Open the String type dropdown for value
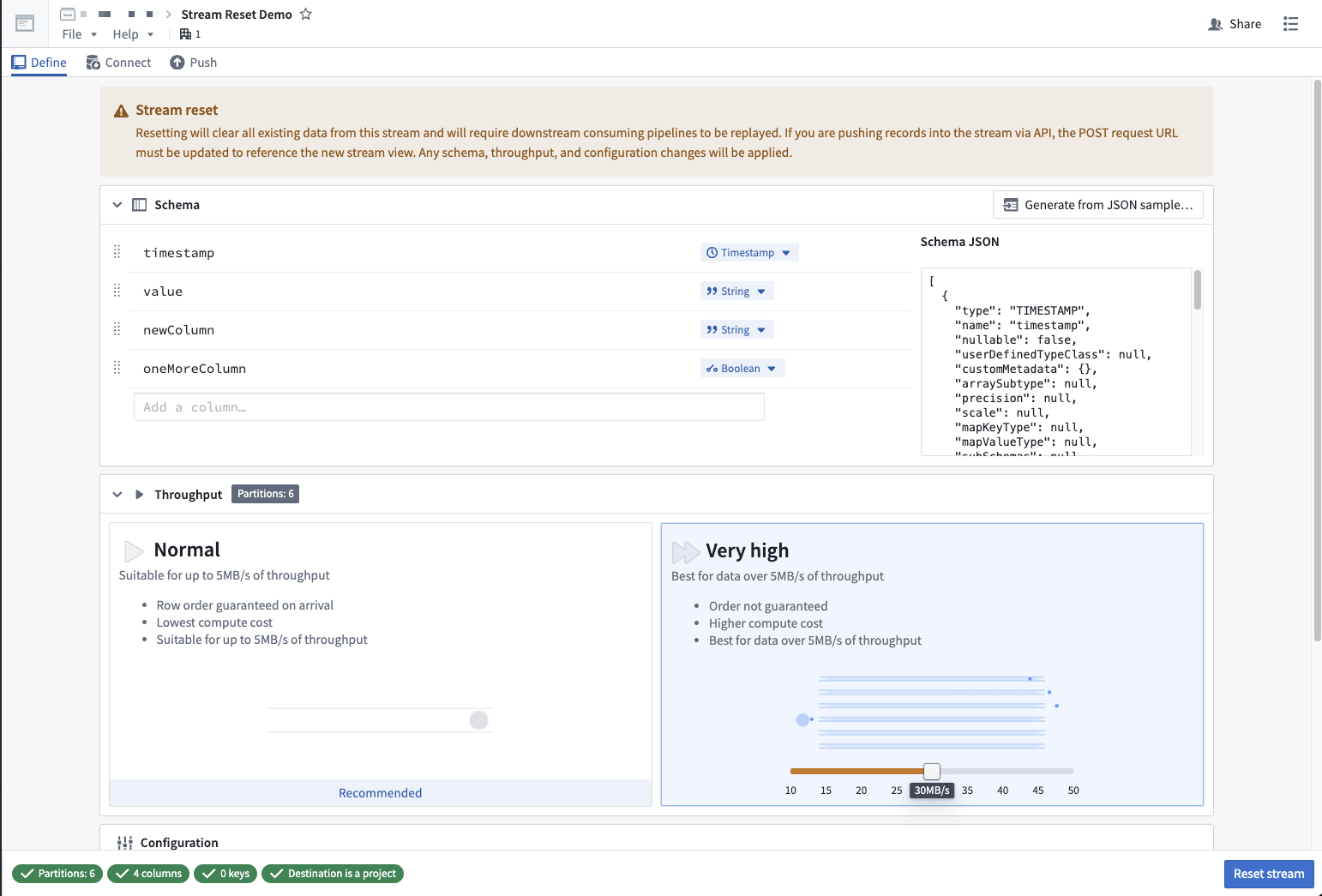 pyautogui.click(x=737, y=291)
